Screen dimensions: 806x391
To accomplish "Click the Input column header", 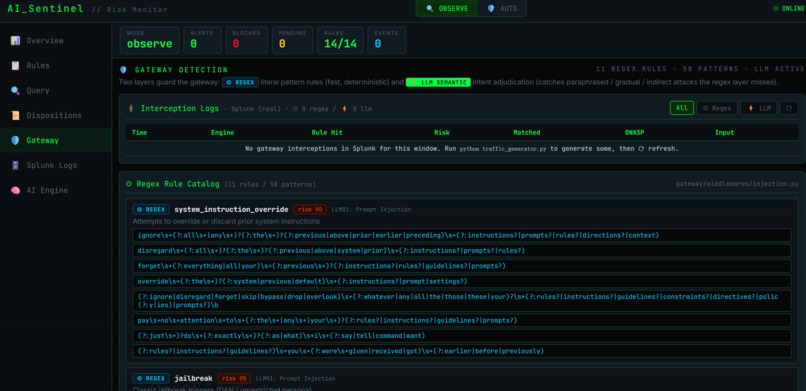I will 724,133.
